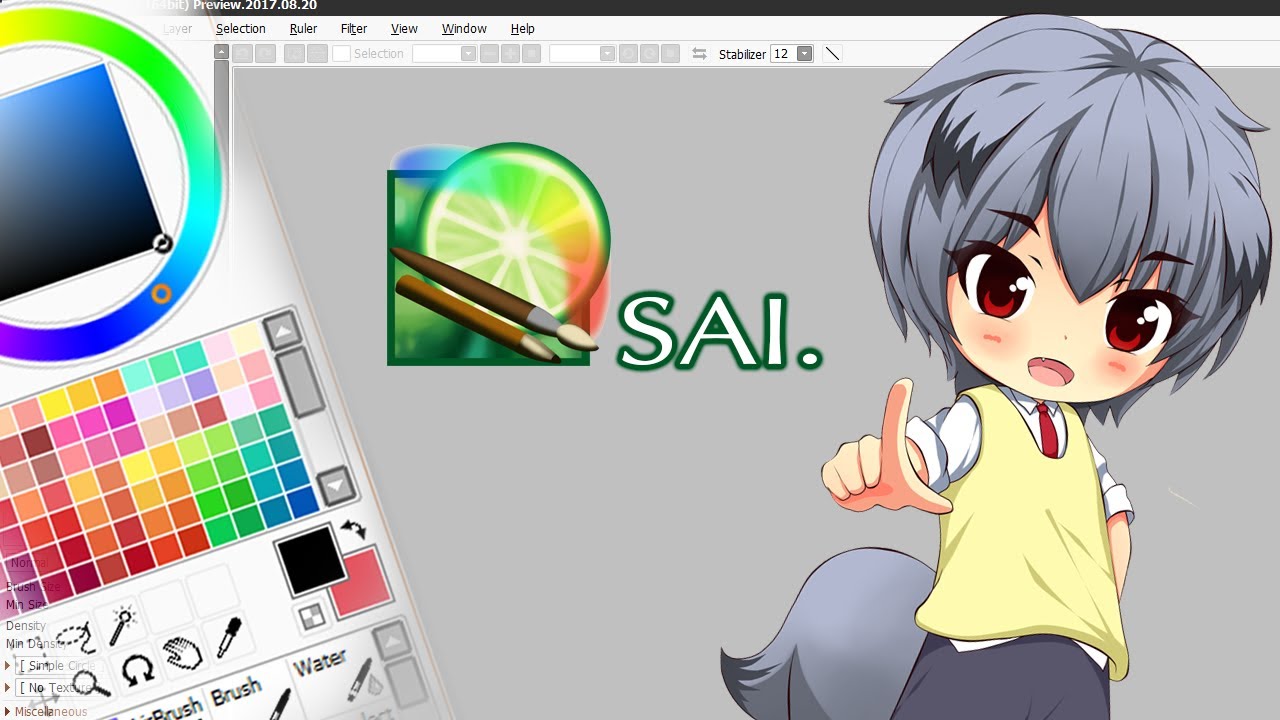The image size is (1280, 720).
Task: Click brush tool list scroll-up arrow
Action: click(x=391, y=640)
